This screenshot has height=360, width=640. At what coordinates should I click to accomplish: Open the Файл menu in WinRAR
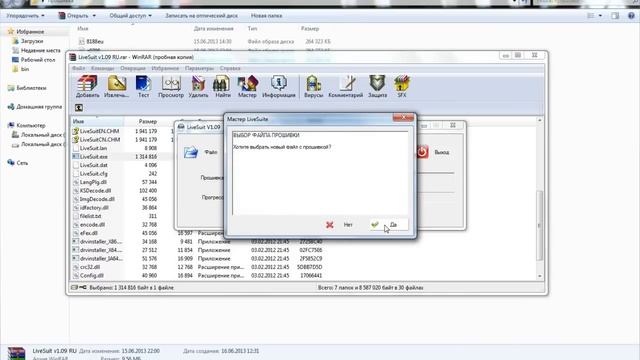point(78,69)
